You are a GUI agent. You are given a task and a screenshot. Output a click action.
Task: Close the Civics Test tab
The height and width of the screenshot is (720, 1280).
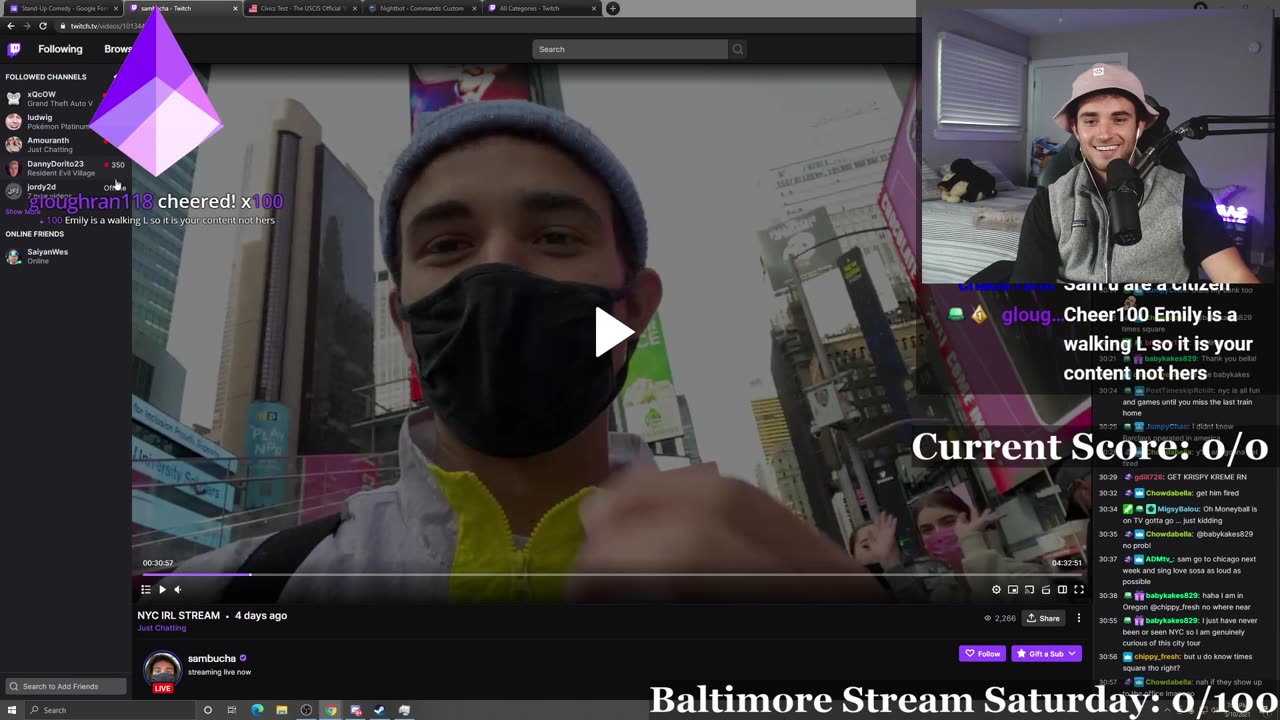point(355,9)
